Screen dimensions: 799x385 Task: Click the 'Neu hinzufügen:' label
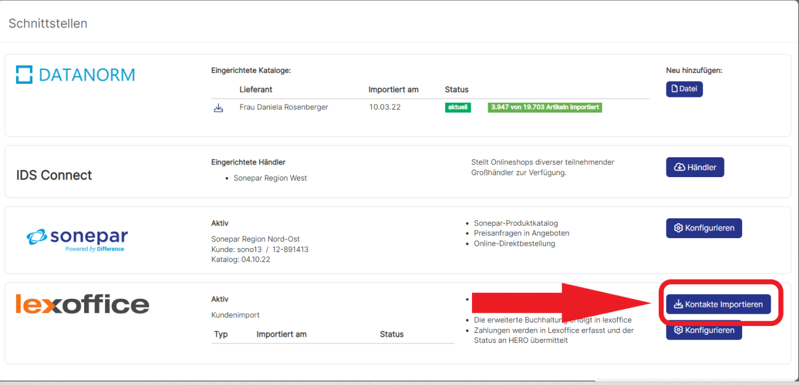coord(694,70)
